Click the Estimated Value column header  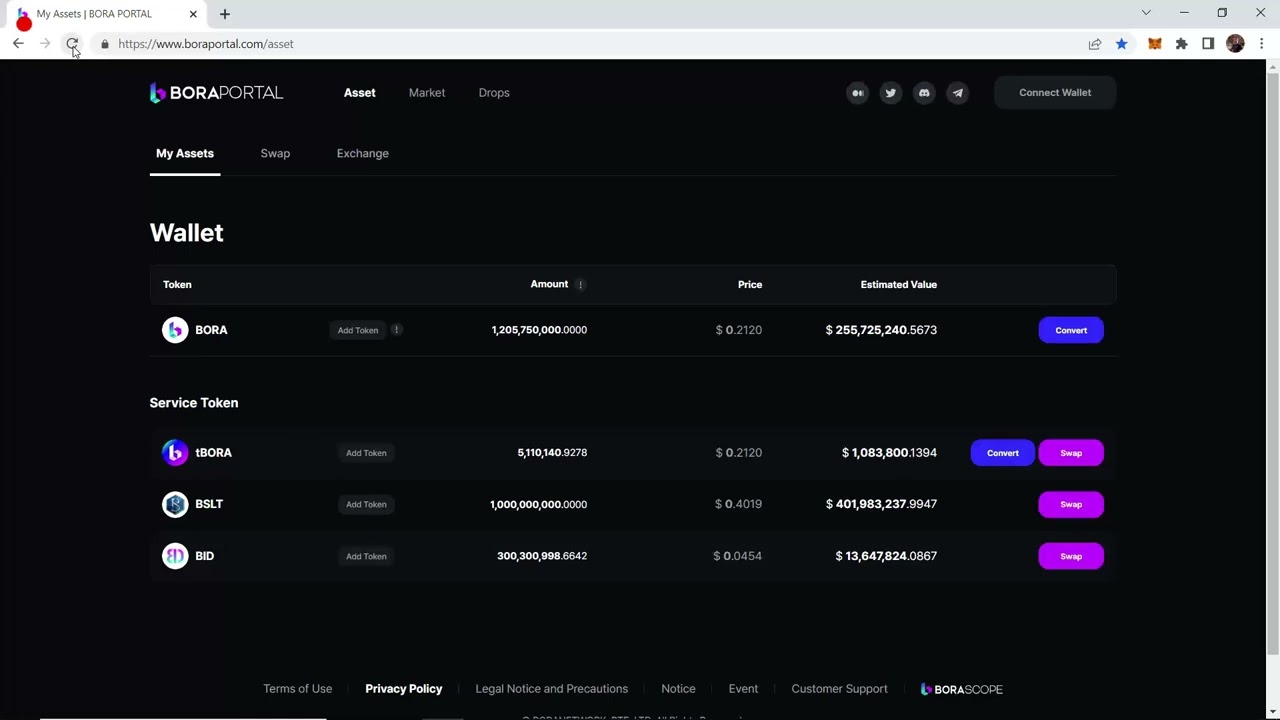coord(899,285)
